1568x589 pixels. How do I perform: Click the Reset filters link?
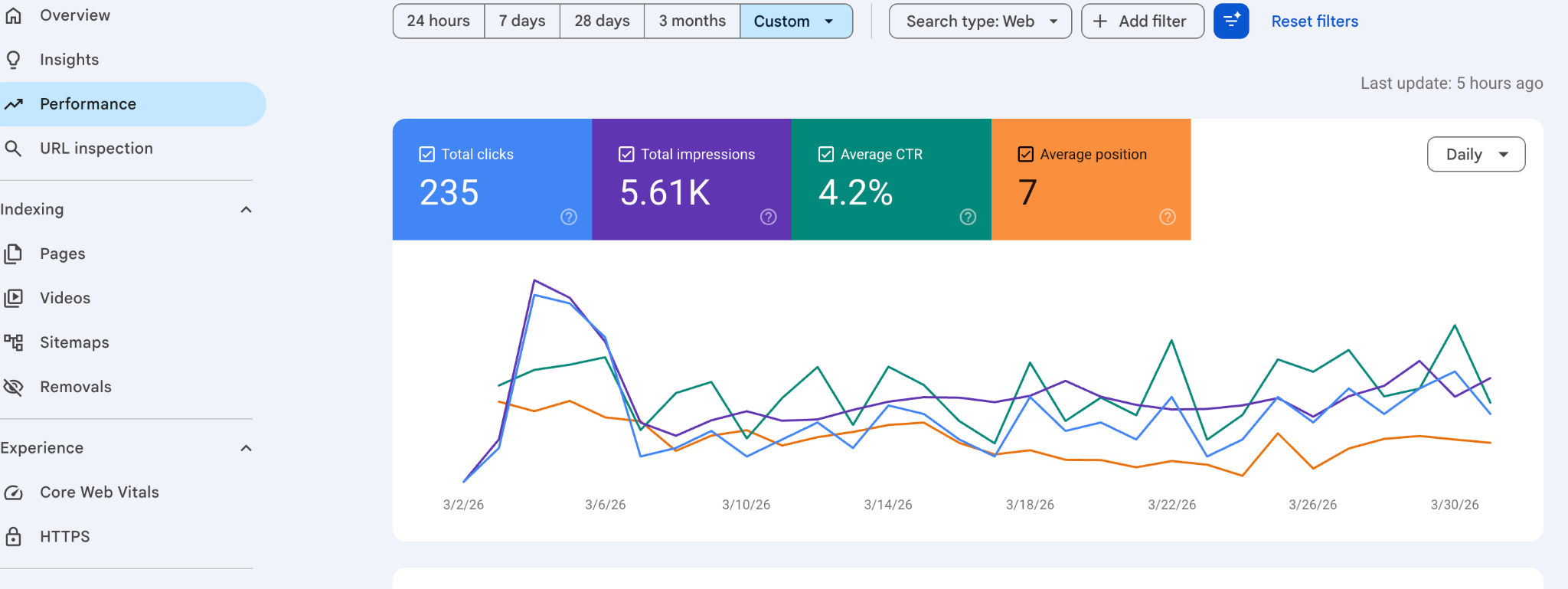[x=1315, y=21]
